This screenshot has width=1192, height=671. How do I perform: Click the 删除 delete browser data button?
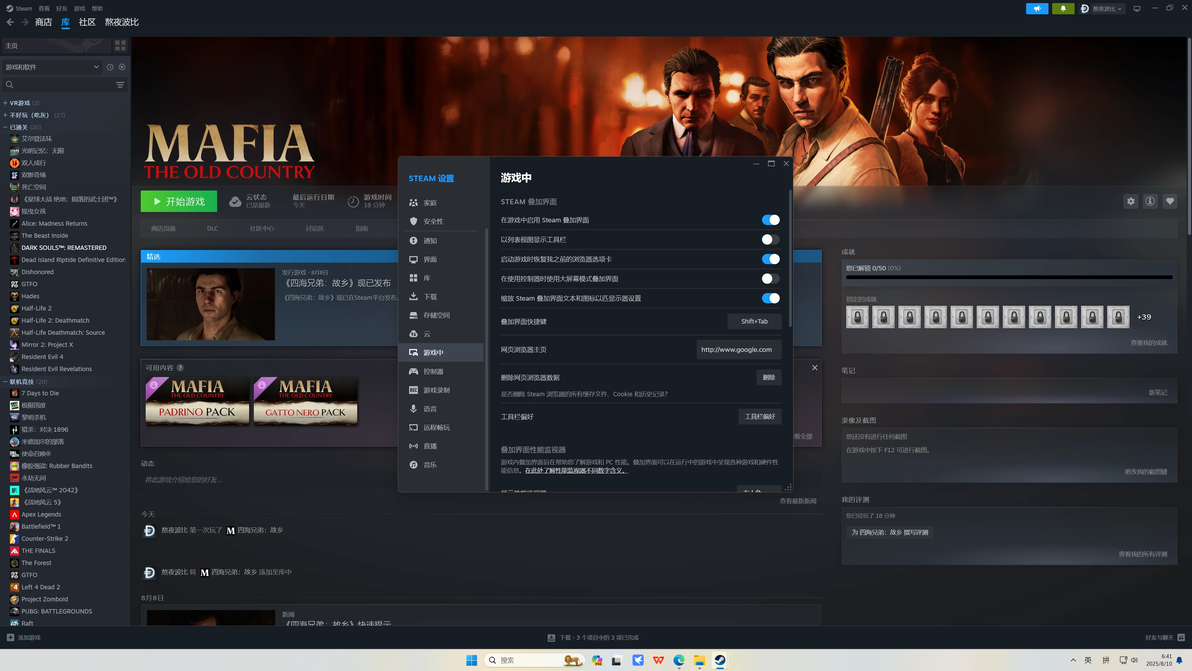769,378
